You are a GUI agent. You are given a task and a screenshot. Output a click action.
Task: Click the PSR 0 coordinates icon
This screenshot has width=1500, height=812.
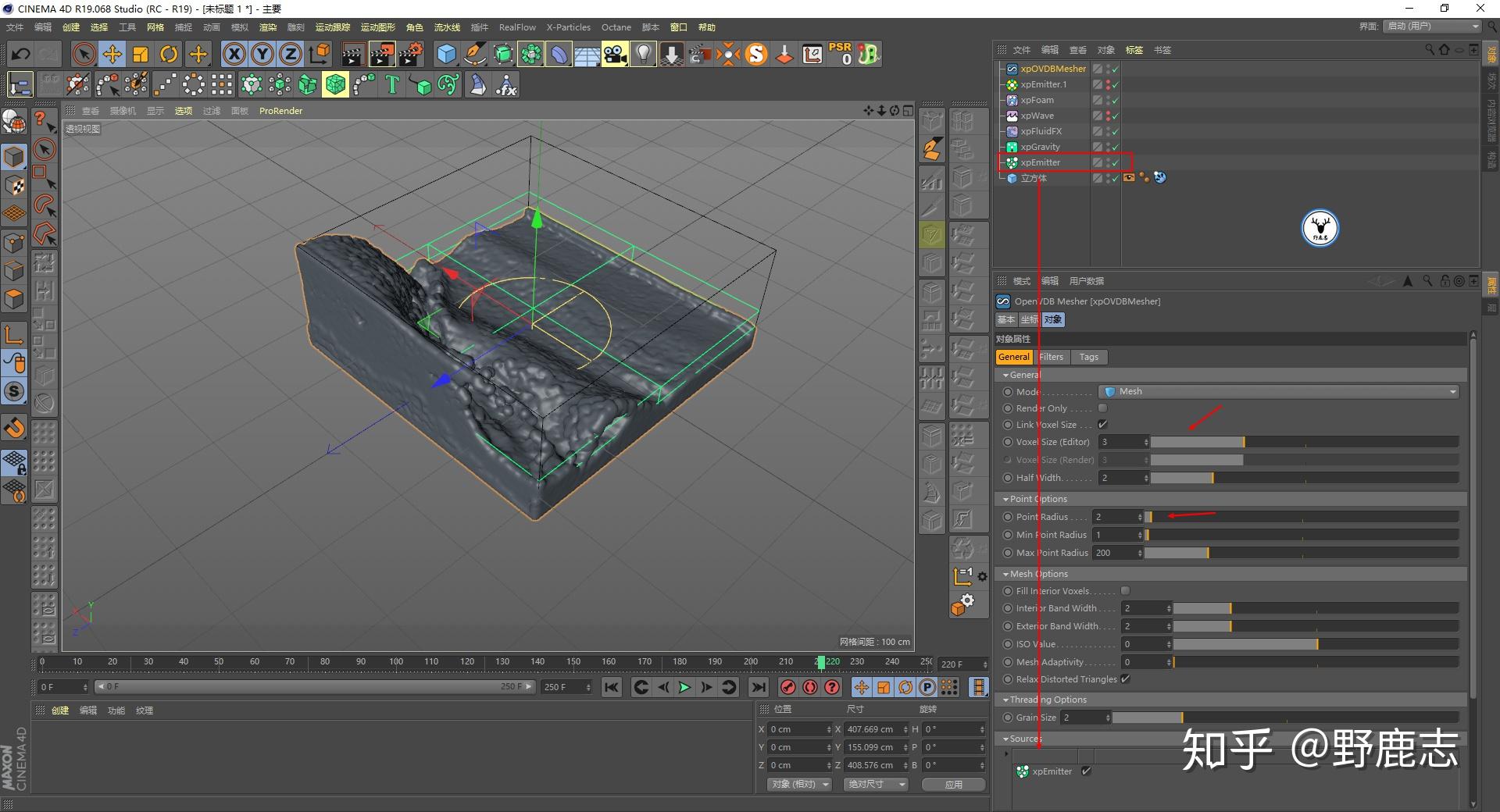pos(839,54)
